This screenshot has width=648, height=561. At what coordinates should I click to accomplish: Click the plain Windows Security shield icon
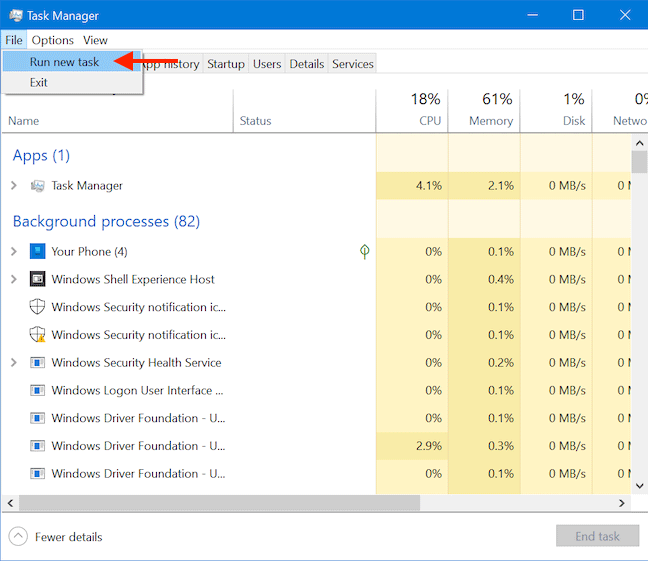[37, 307]
